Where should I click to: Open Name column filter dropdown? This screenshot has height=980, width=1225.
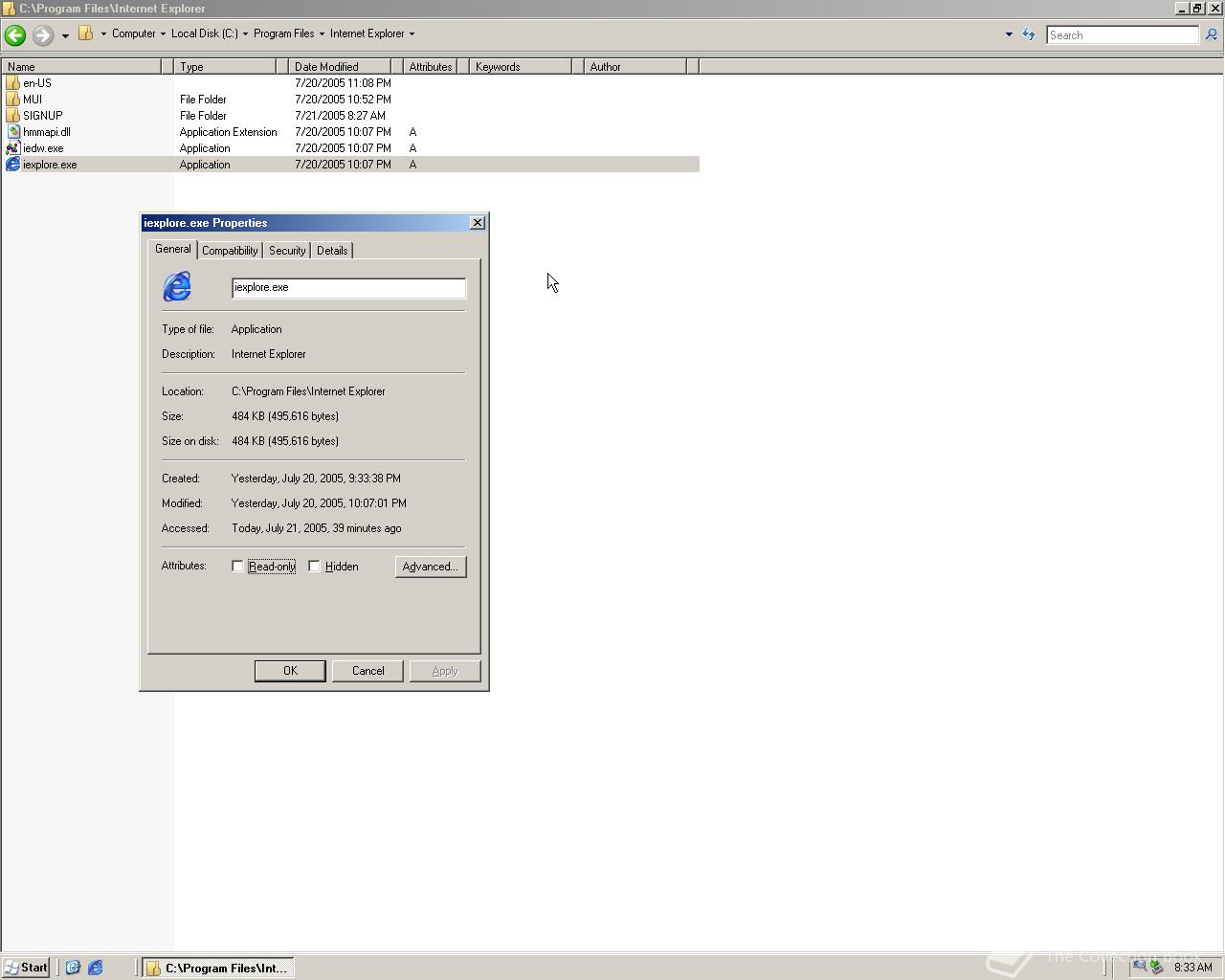coord(167,67)
